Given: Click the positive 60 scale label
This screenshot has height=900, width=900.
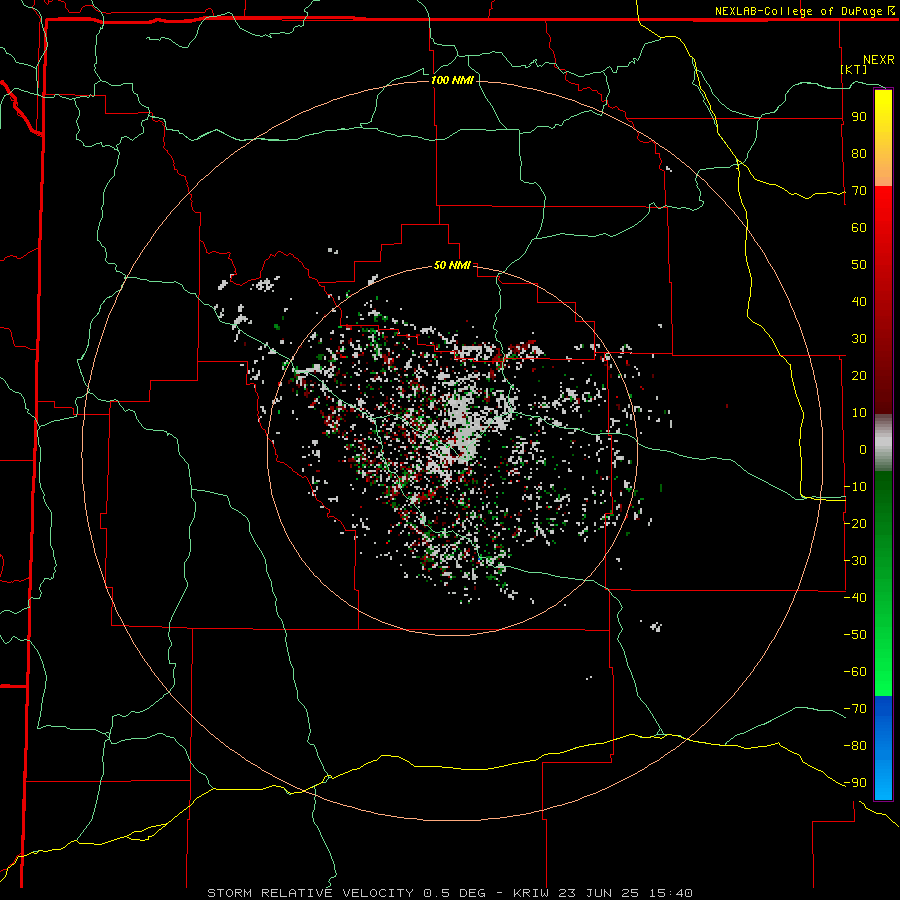Looking at the screenshot, I should [859, 228].
